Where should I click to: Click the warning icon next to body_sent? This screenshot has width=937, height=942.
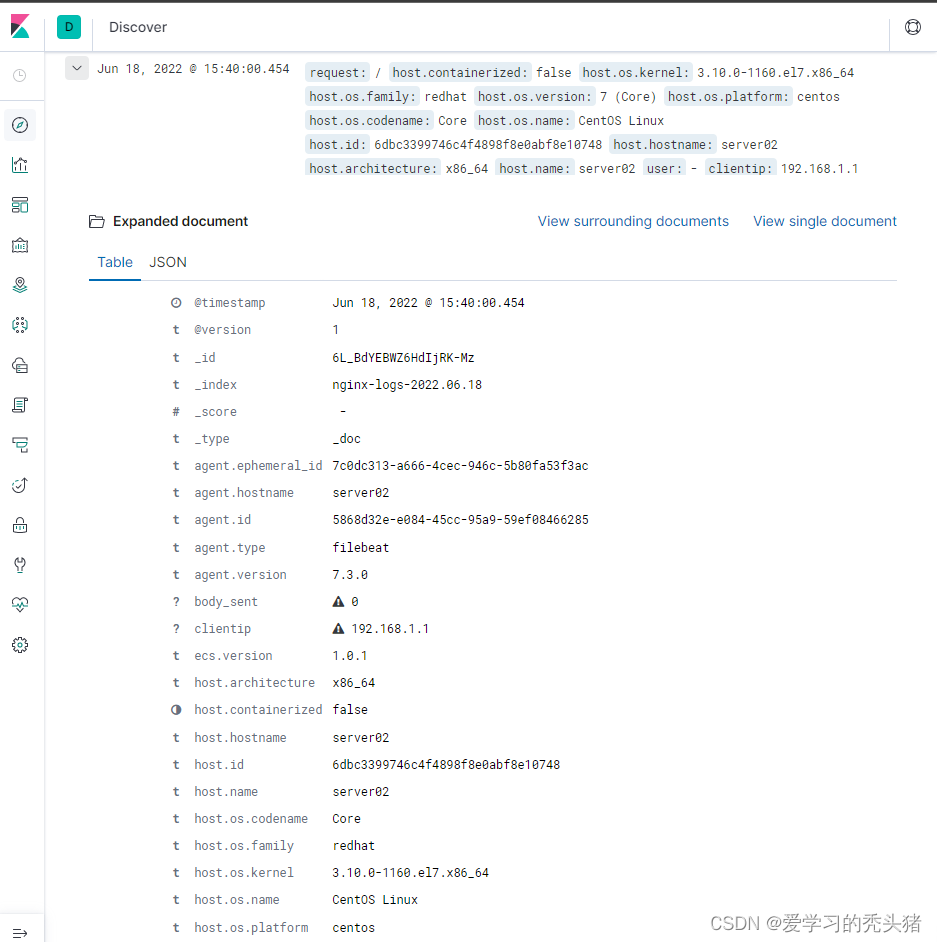point(339,601)
